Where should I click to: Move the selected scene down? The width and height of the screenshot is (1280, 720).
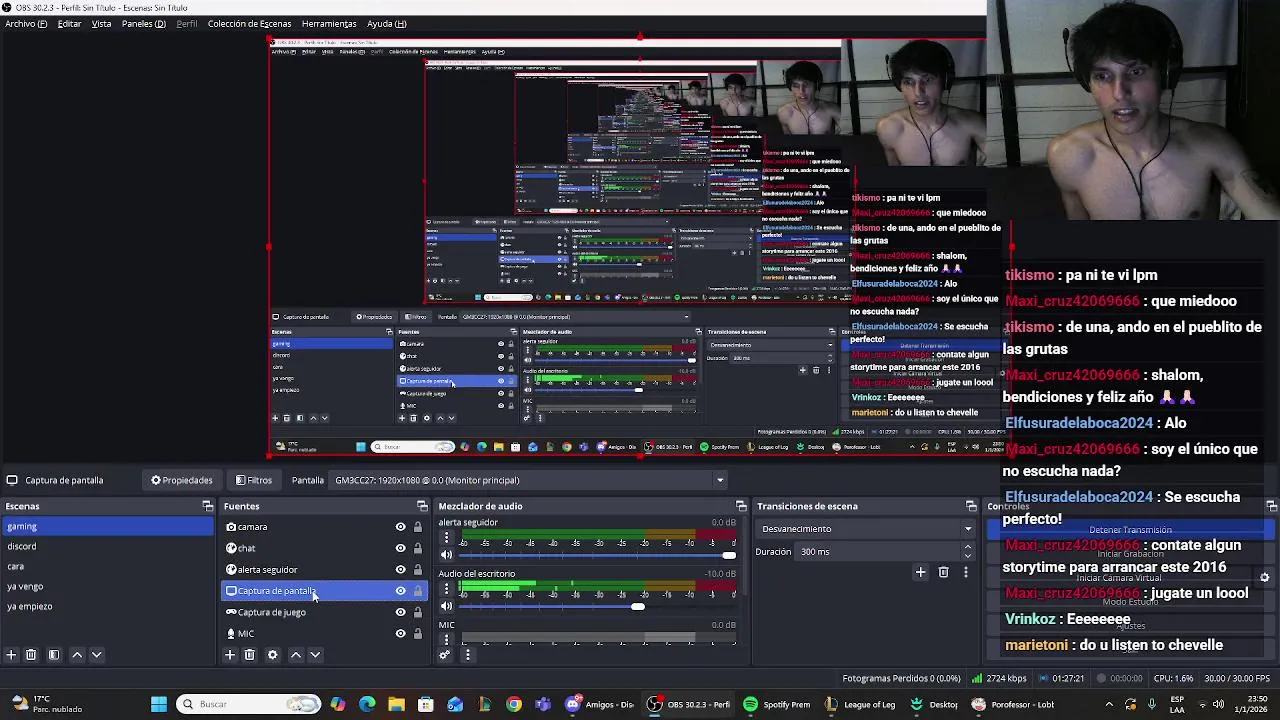click(x=97, y=655)
